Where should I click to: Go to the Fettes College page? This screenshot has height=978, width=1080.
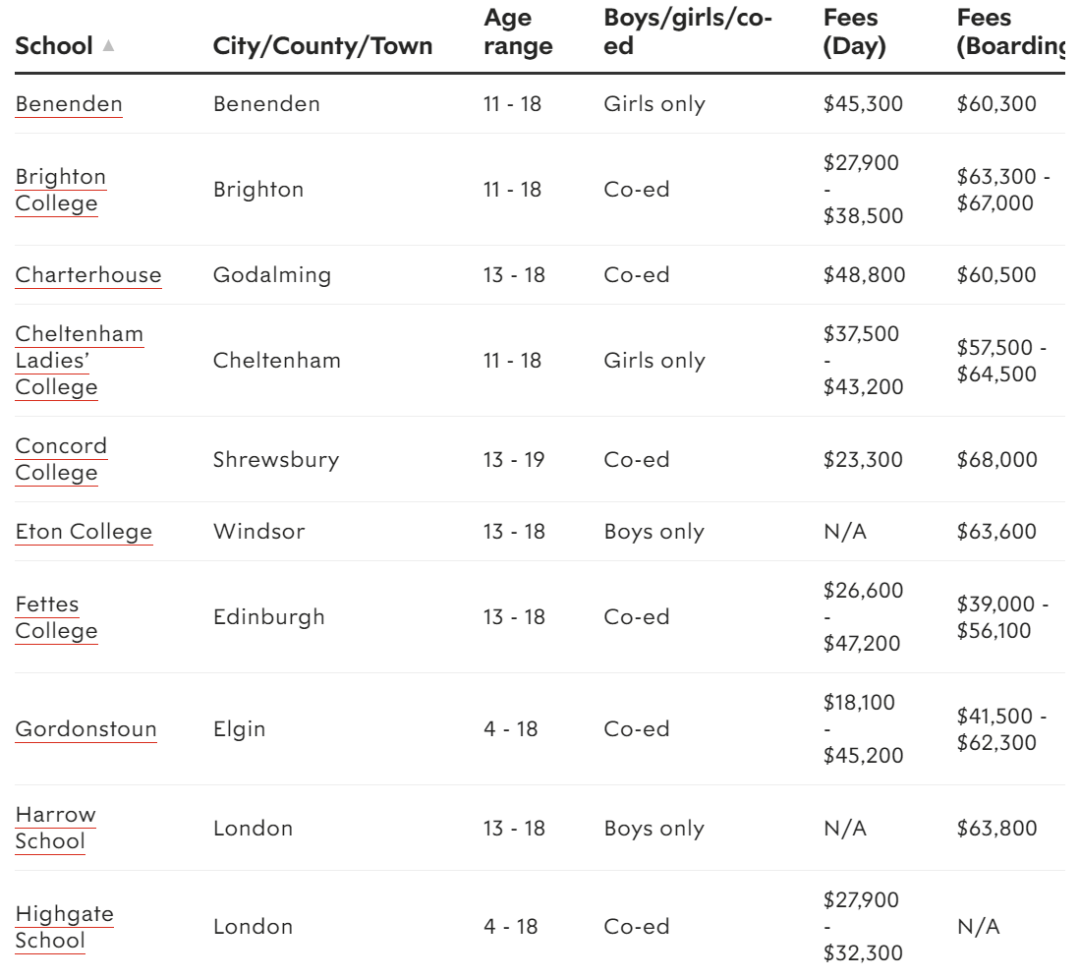coord(56,617)
